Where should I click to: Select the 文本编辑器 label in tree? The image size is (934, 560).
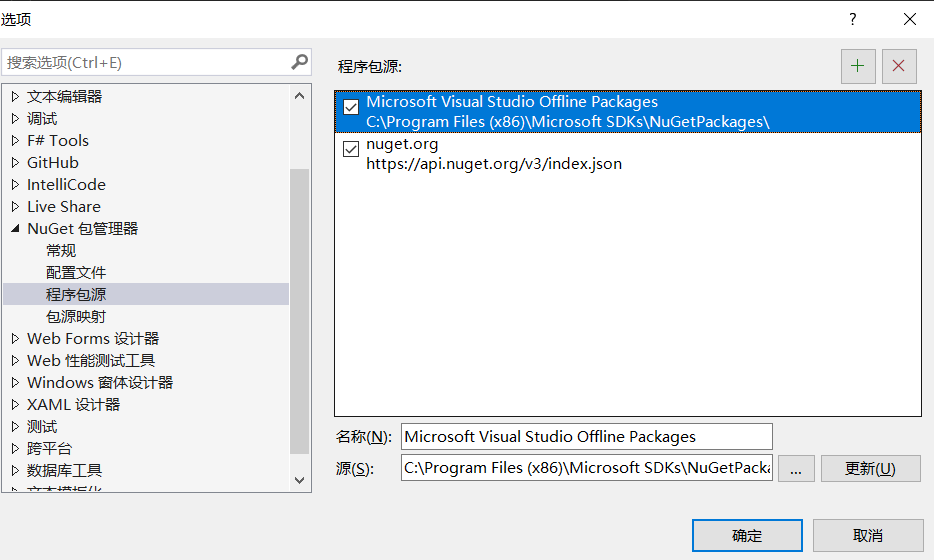point(64,97)
